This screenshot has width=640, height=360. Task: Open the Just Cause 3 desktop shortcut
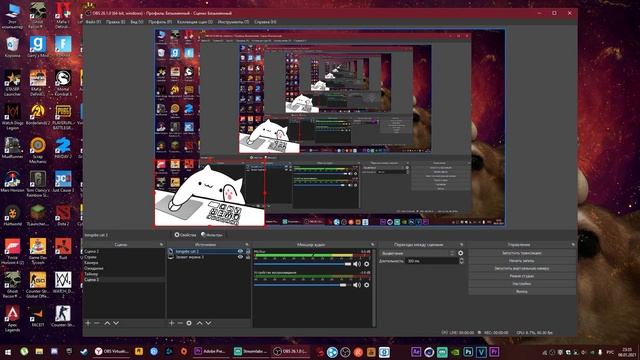pos(62,182)
